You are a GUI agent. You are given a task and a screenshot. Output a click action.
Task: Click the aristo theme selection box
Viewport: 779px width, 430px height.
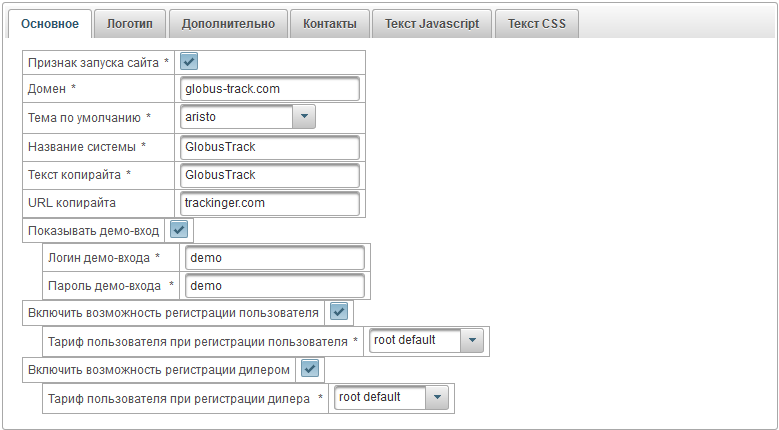236,117
